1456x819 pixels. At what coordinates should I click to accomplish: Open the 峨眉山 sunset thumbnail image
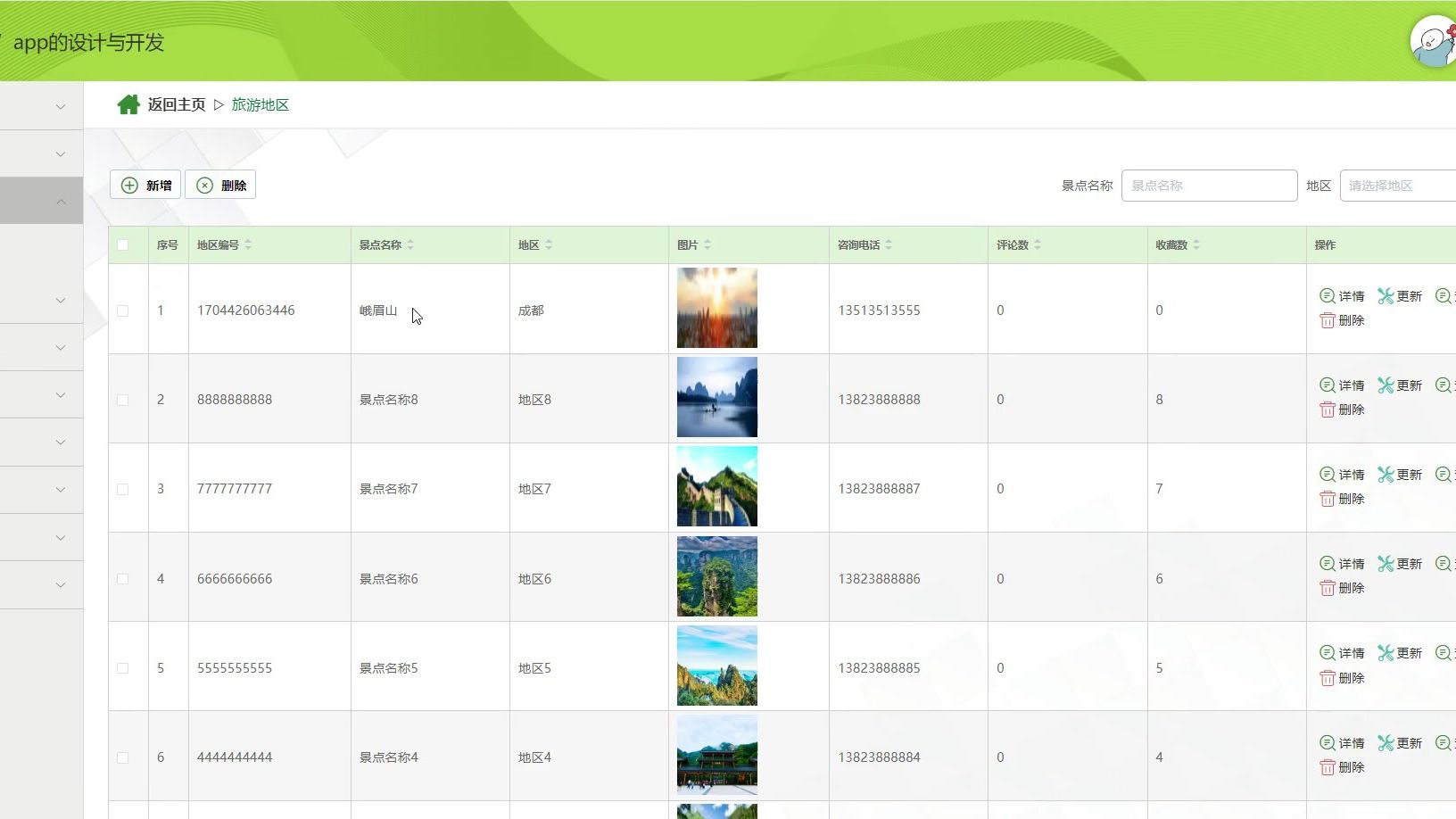click(x=717, y=308)
